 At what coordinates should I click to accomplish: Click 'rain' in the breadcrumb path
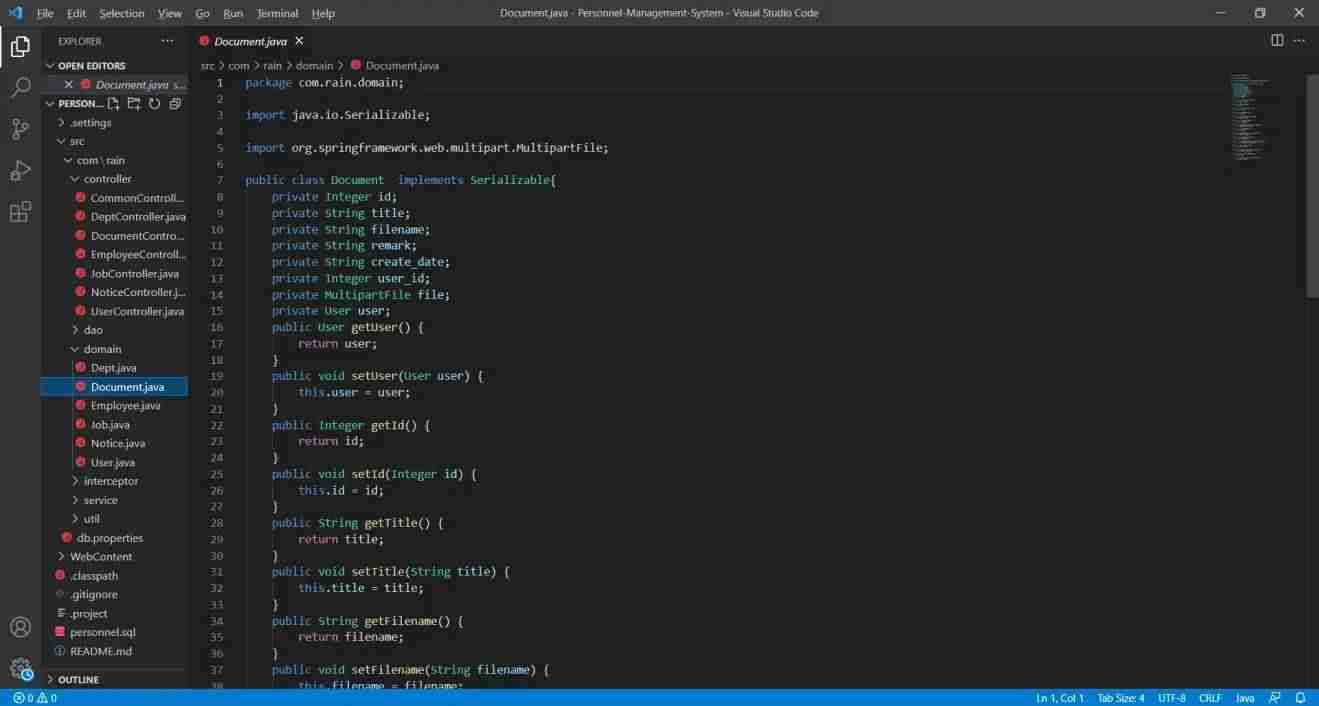click(x=272, y=65)
